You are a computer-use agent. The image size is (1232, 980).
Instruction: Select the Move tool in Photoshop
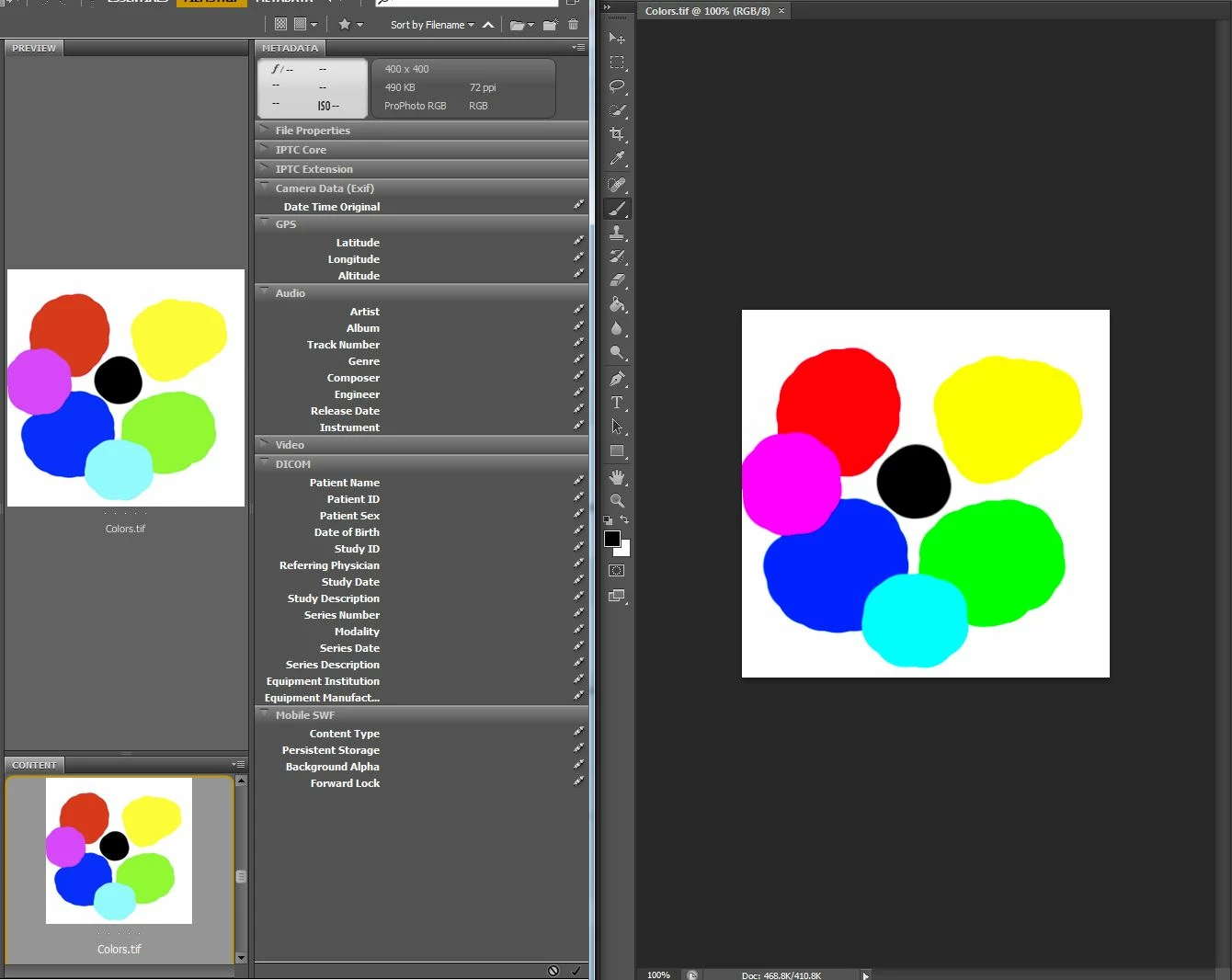(x=617, y=39)
